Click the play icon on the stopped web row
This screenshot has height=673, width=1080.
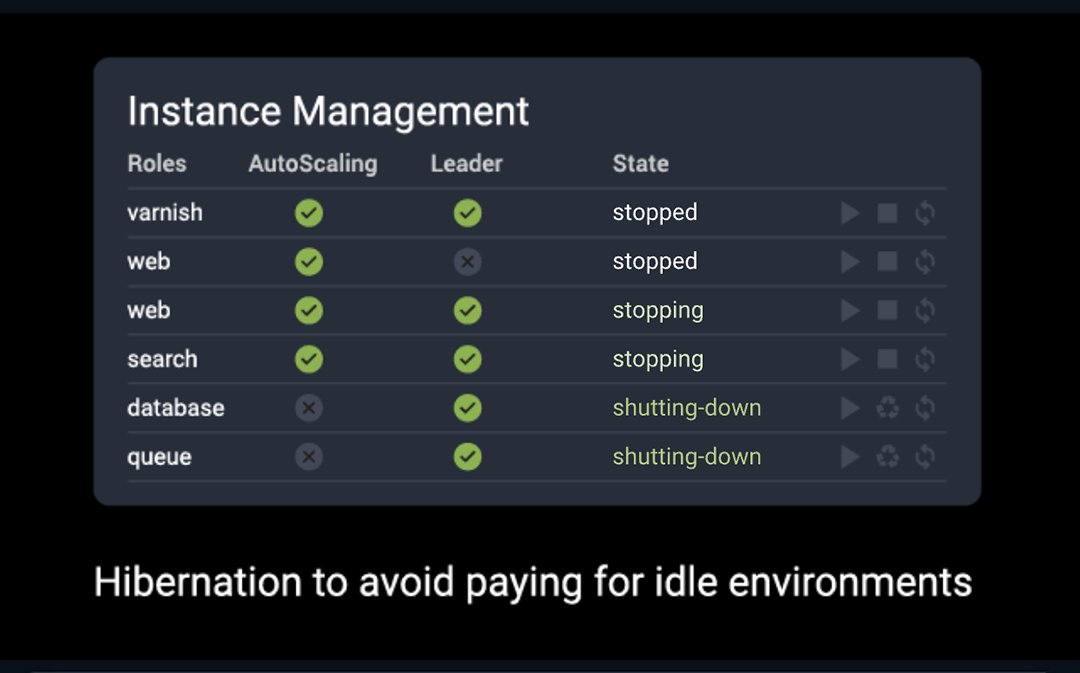click(851, 262)
